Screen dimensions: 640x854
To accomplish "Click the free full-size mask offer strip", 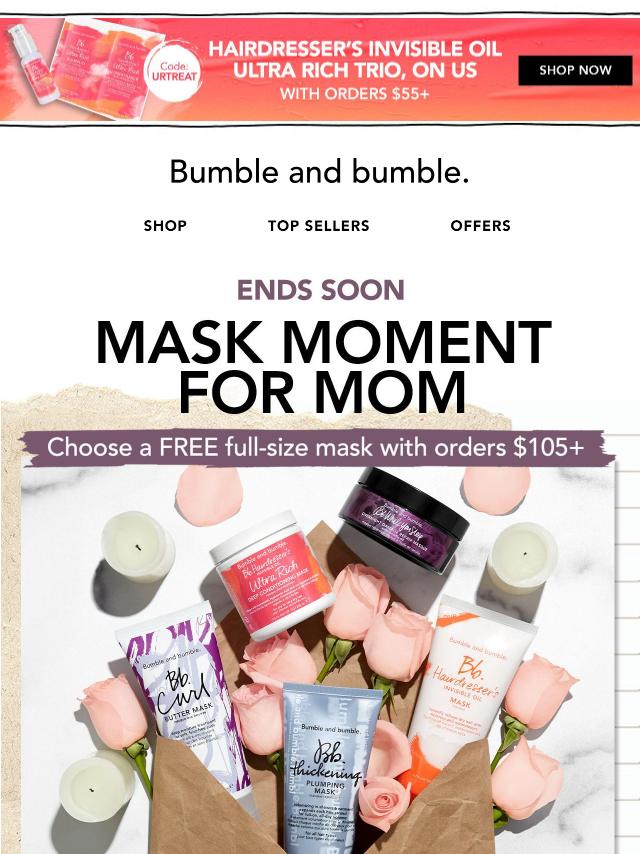I will coord(316,448).
